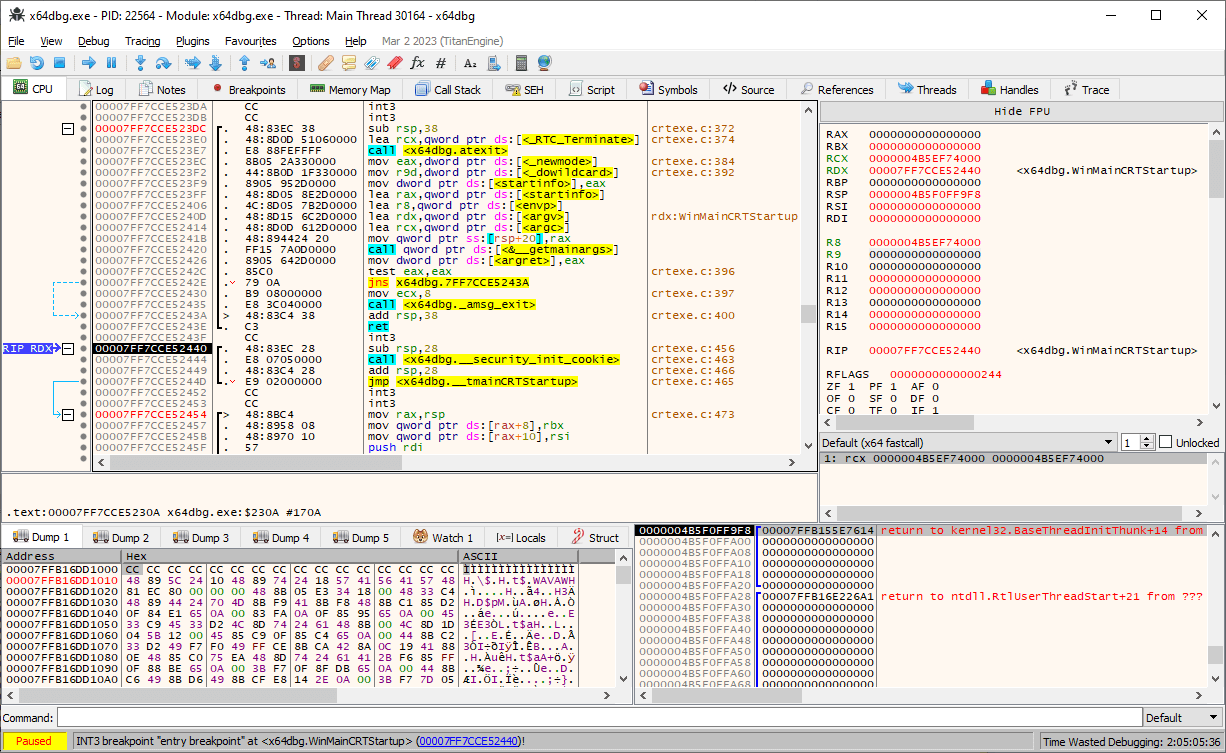The height and width of the screenshot is (753, 1226).
Task: Open the Scylla import reconstructor icon
Action: pyautogui.click(x=296, y=62)
